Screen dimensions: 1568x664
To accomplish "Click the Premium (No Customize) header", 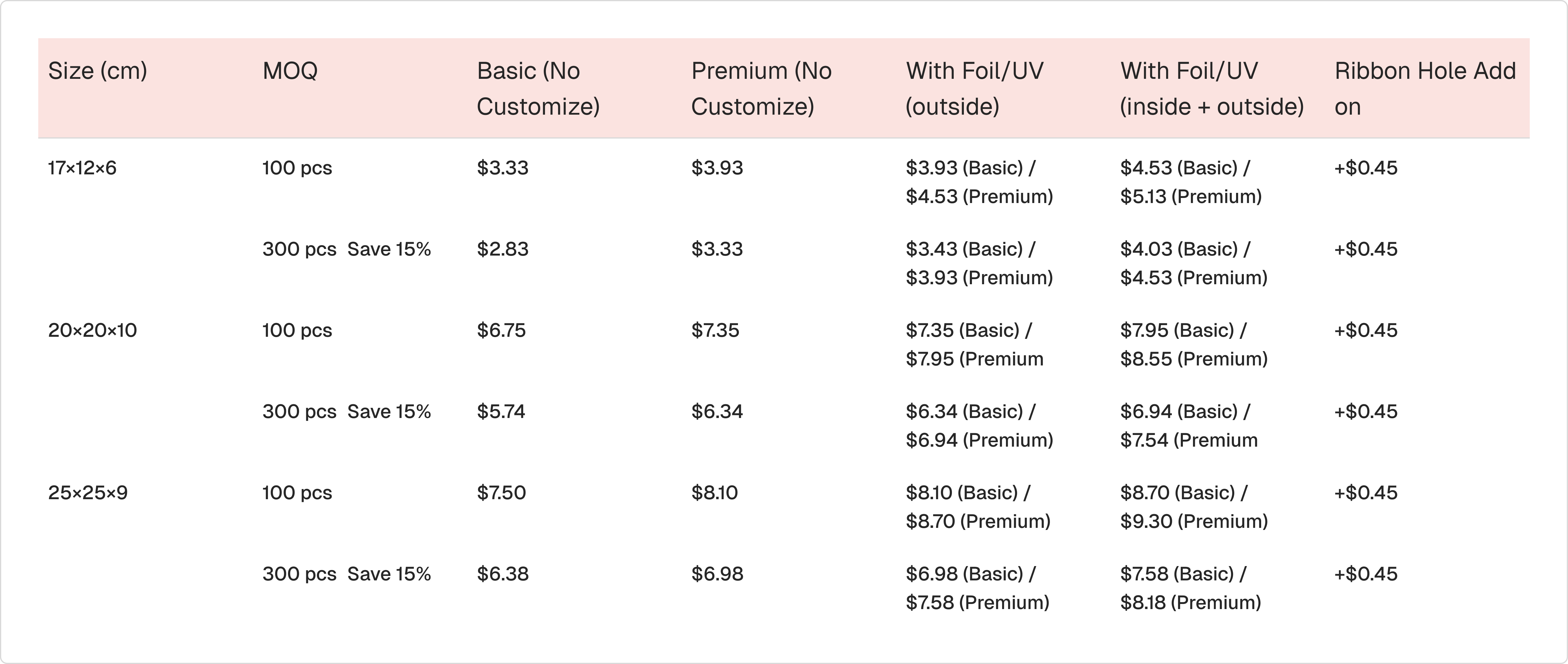I will click(x=761, y=89).
